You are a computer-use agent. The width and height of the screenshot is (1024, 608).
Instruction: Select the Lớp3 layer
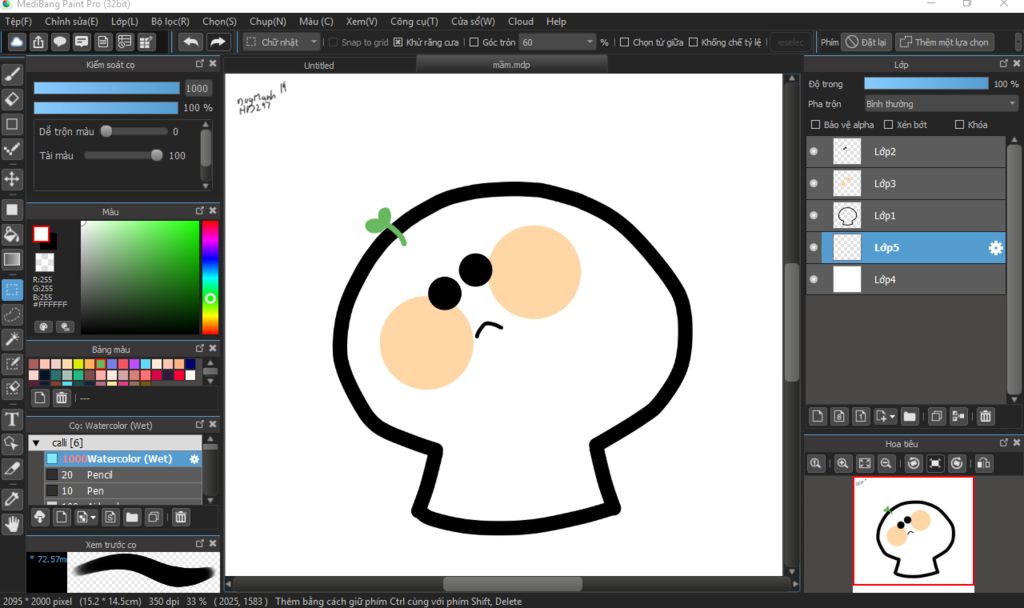click(x=906, y=184)
